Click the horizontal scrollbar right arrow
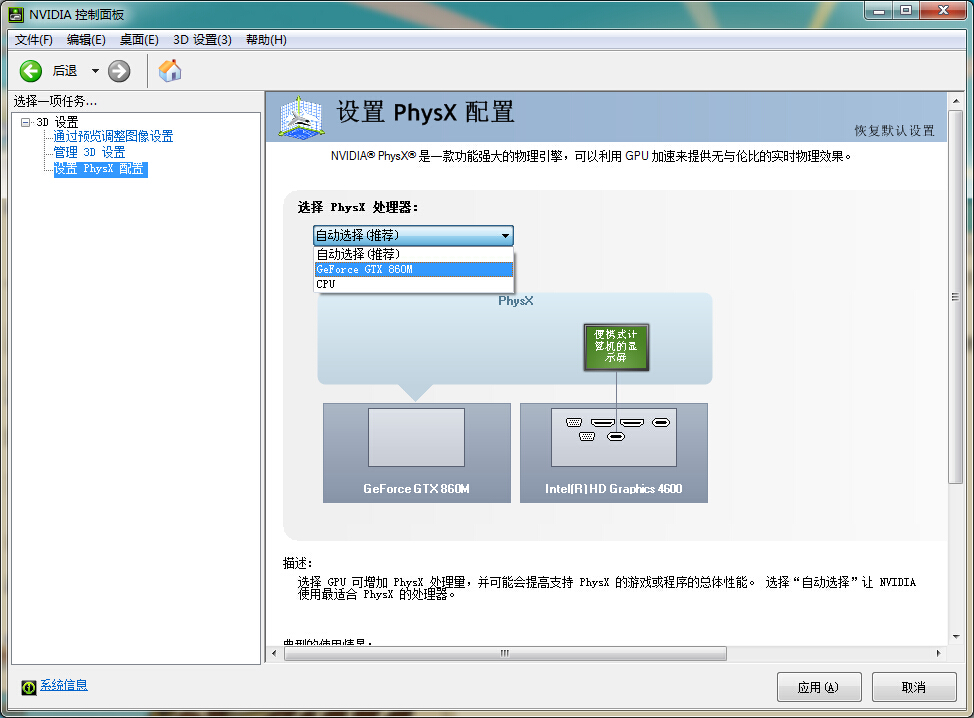The height and width of the screenshot is (718, 974). click(939, 653)
